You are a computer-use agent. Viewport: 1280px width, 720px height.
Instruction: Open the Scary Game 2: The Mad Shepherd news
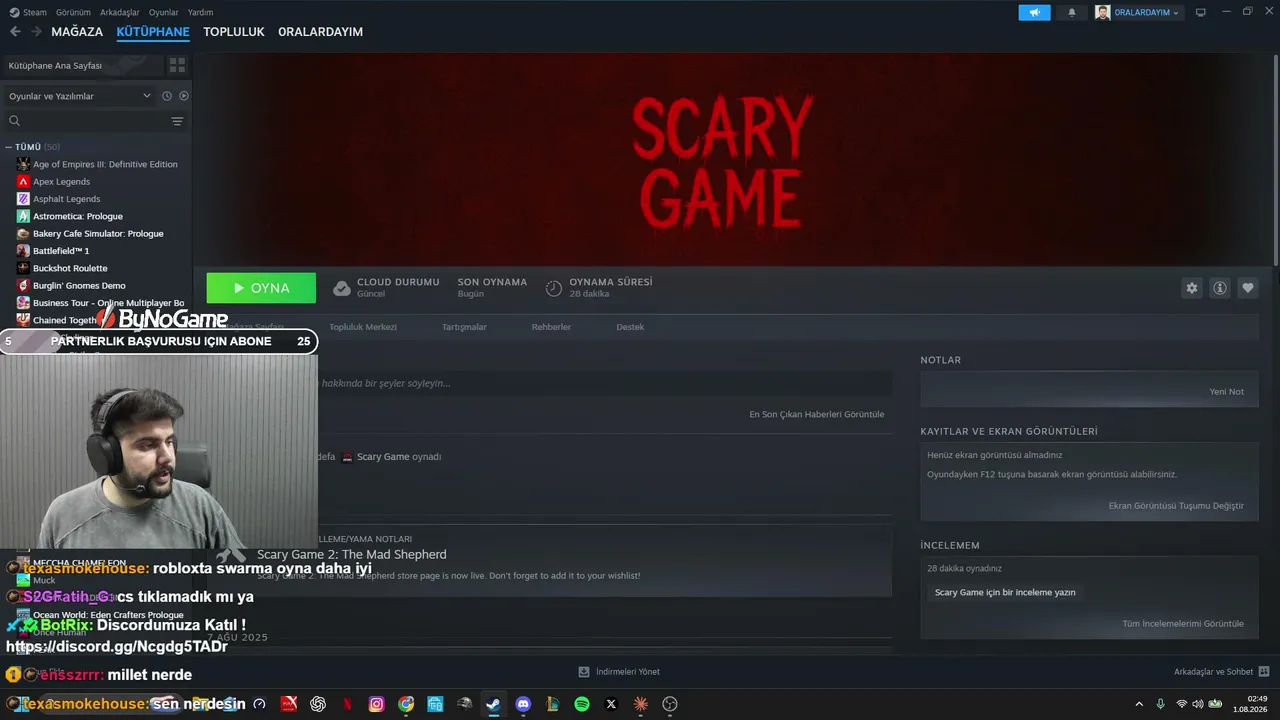(x=352, y=555)
